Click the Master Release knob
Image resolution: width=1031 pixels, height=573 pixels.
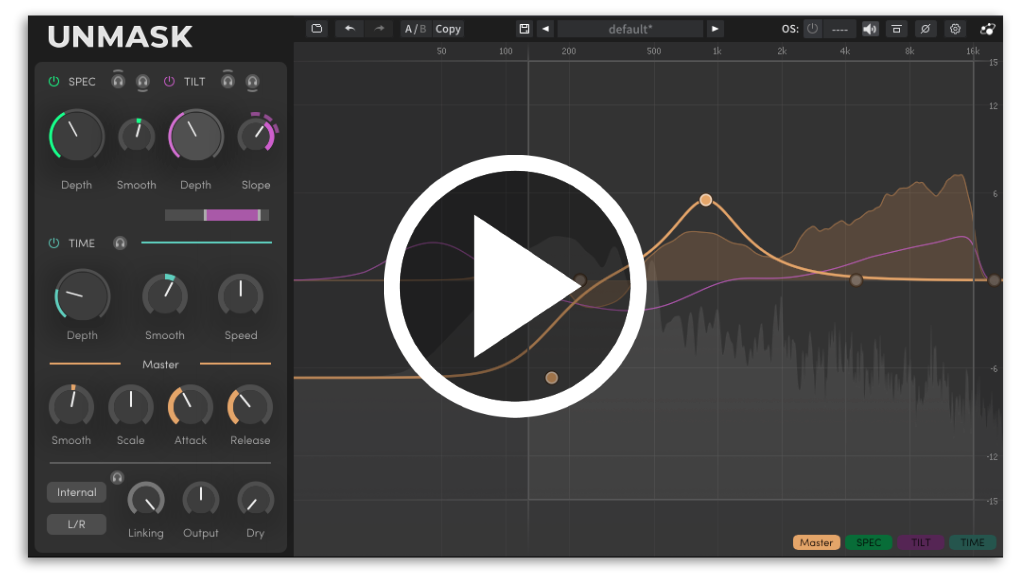250,405
